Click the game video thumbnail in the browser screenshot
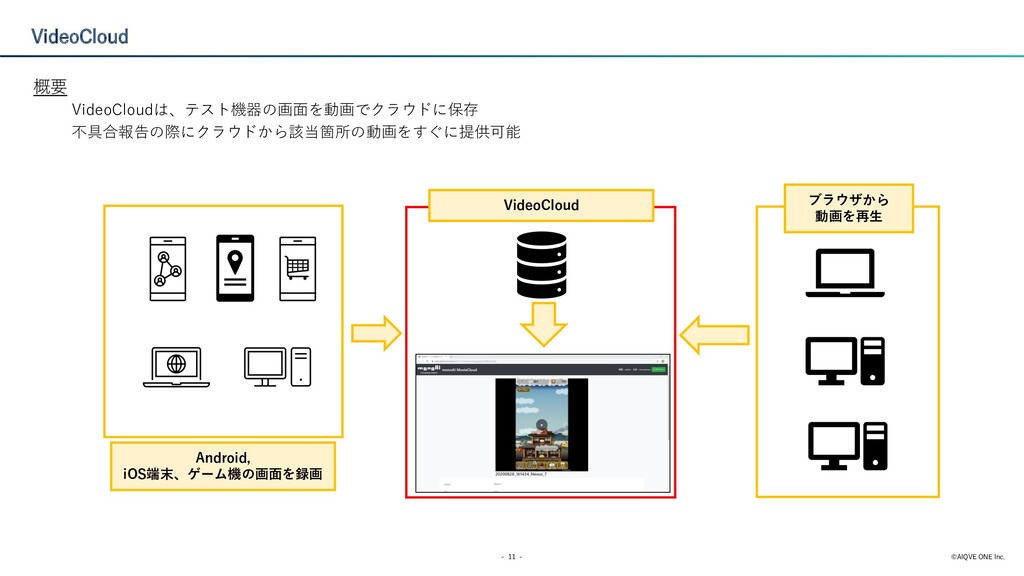The height and width of the screenshot is (576, 1024). click(x=541, y=424)
